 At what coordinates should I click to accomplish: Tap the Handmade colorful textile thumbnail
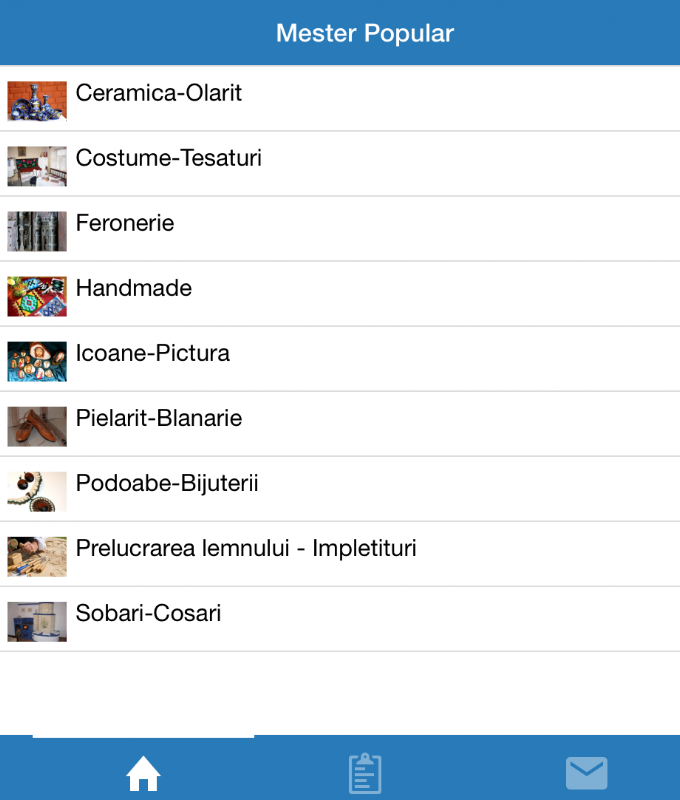tap(37, 296)
